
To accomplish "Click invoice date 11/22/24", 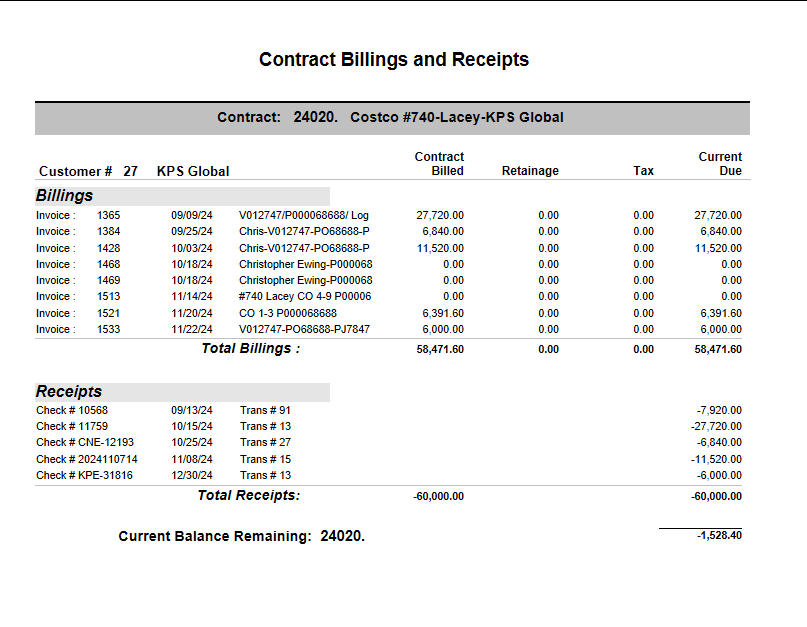I will pos(191,329).
